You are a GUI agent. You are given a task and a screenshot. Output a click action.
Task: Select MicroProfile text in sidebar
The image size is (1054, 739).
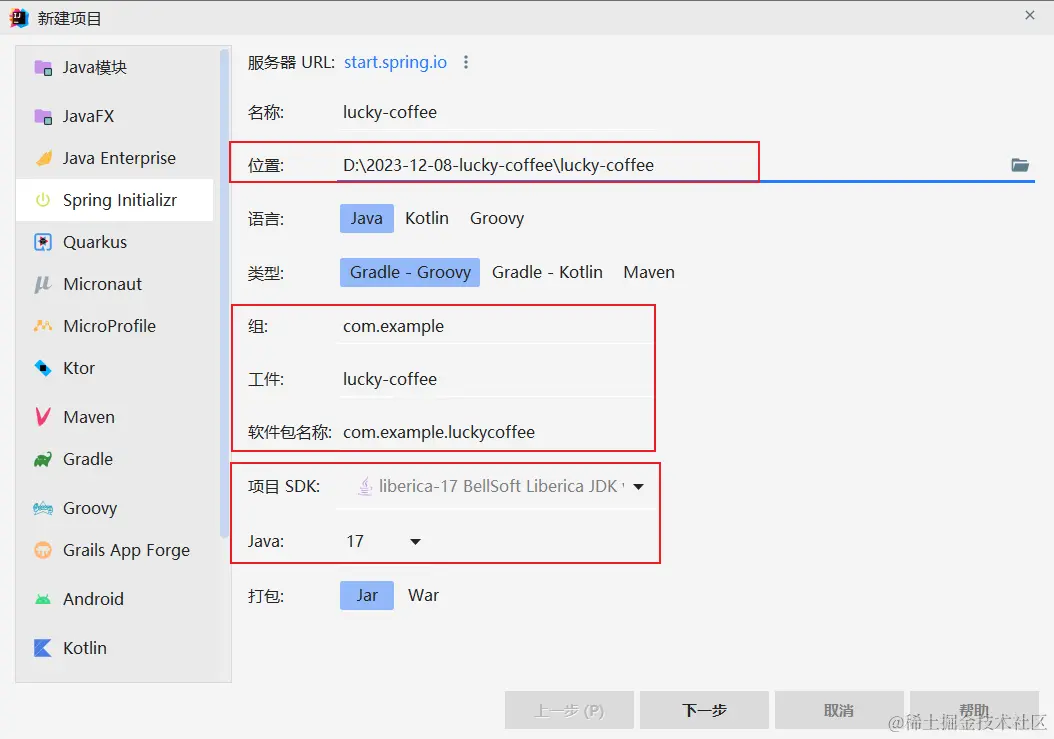click(x=110, y=326)
